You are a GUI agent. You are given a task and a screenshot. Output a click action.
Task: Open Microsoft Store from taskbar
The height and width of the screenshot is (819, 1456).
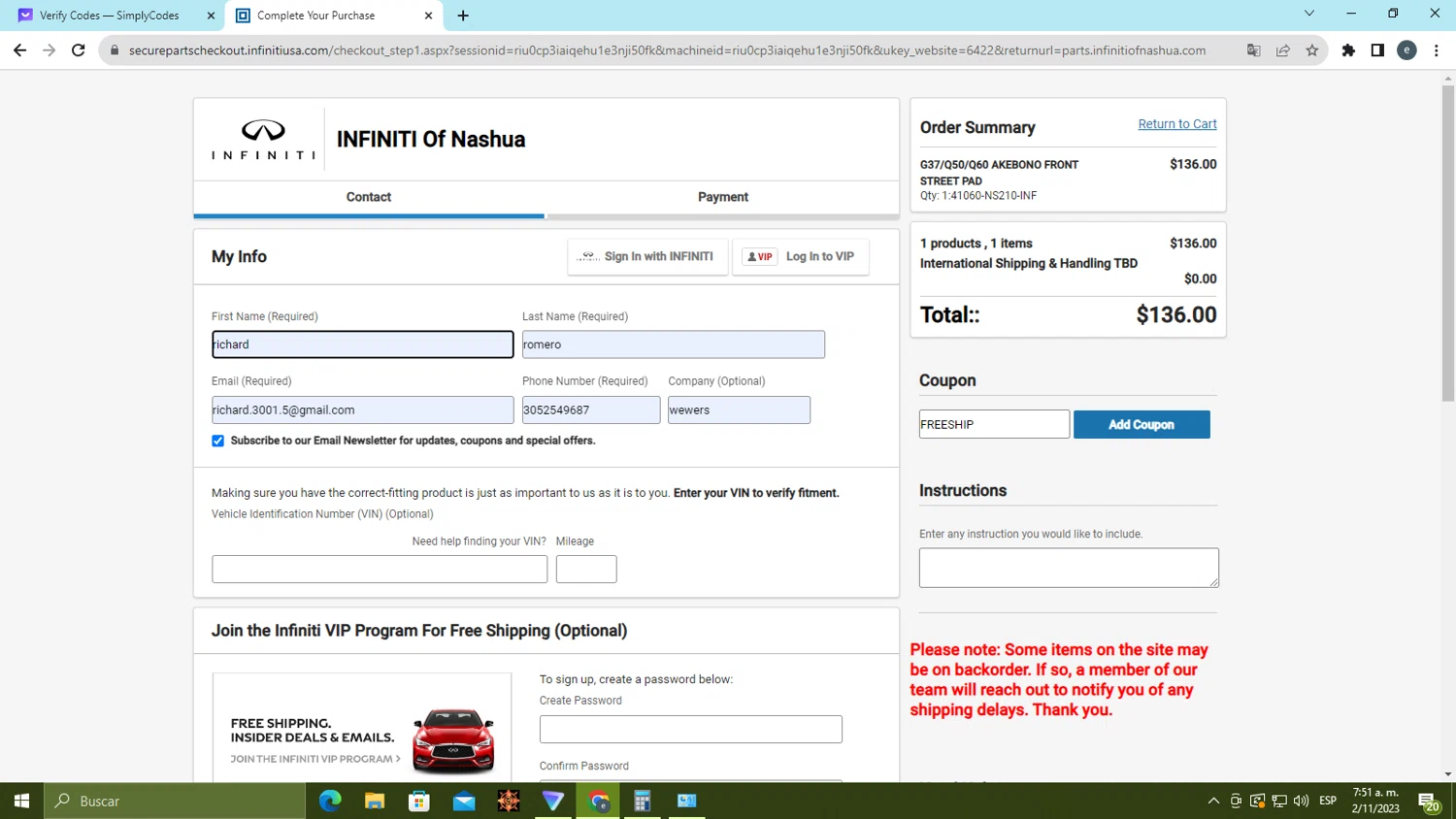pos(419,801)
